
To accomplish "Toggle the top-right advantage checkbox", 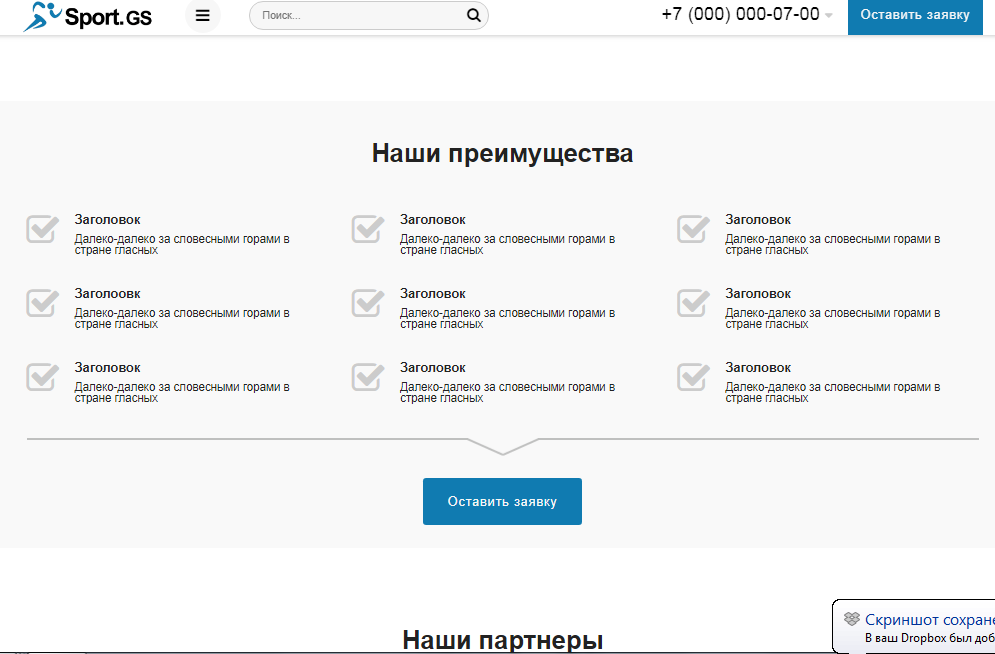I will (693, 229).
